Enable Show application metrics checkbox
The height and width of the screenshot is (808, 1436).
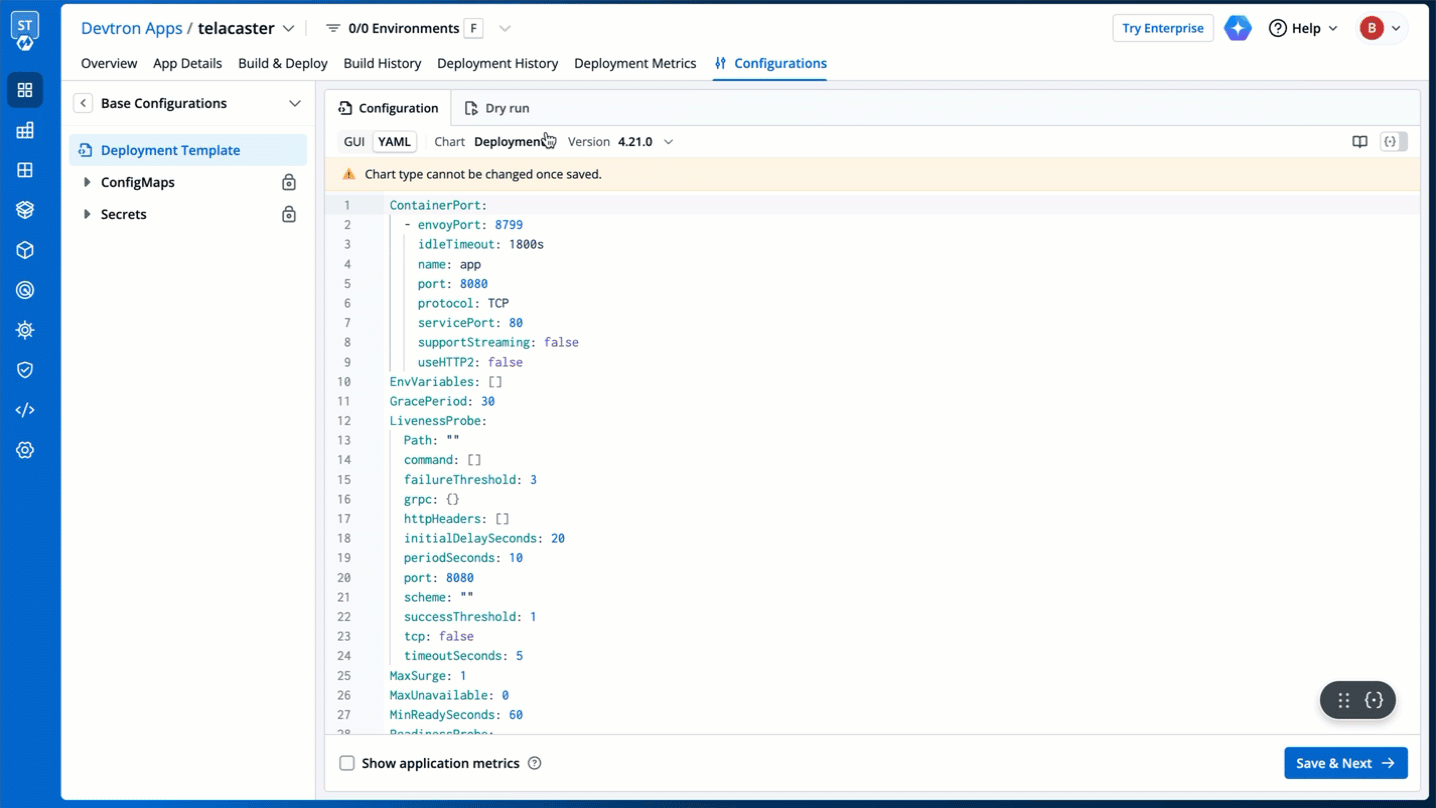(347, 763)
